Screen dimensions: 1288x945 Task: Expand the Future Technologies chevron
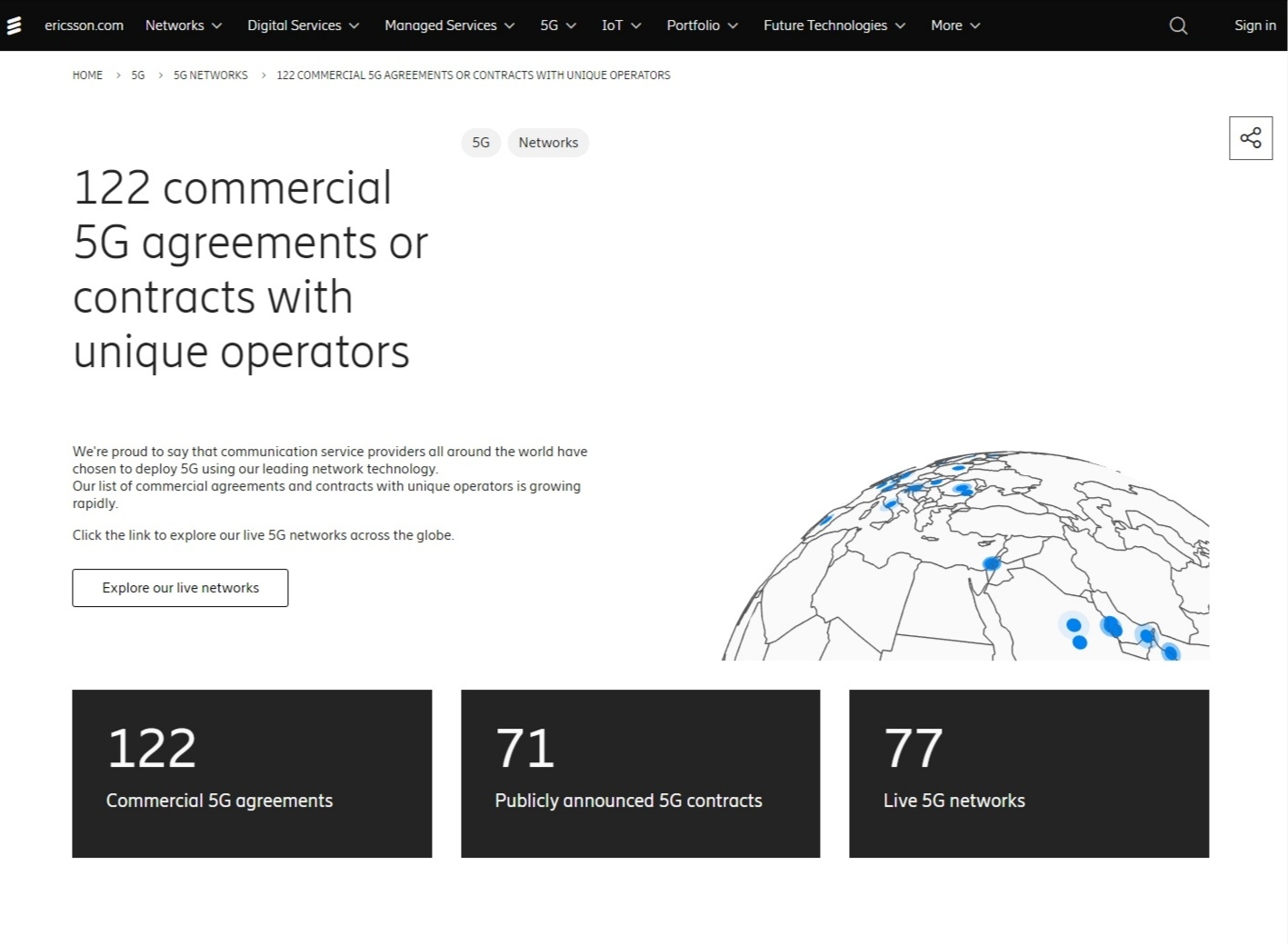tap(900, 25)
